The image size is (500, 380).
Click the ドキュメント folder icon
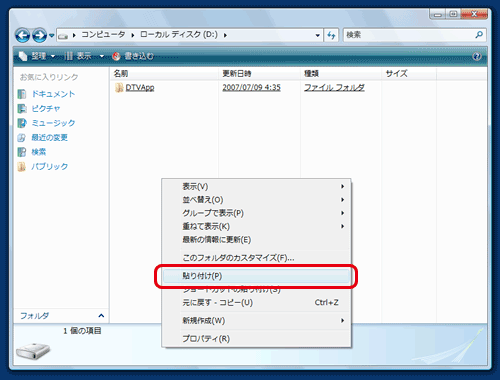22,94
